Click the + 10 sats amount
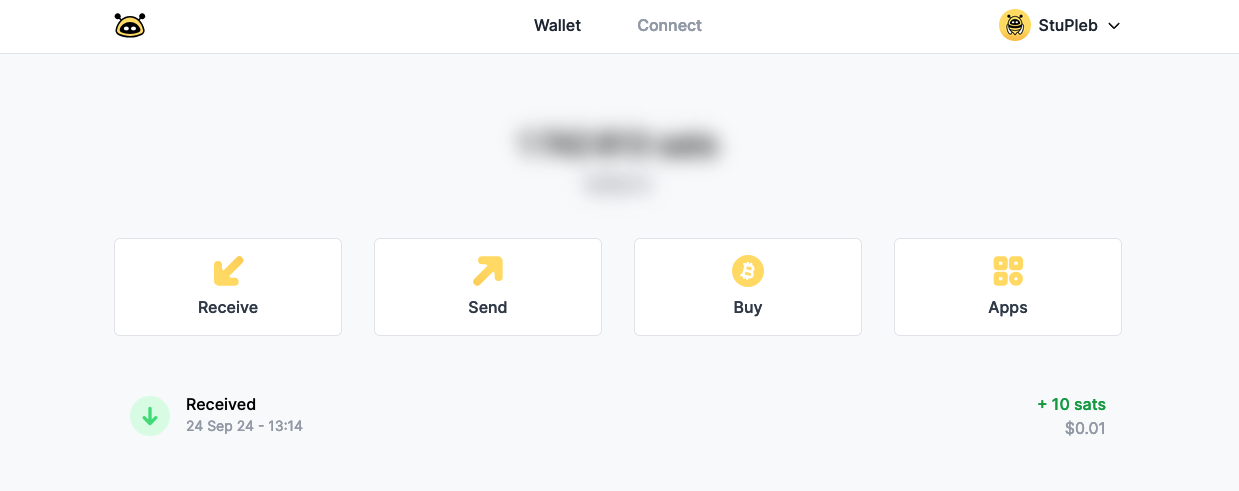Viewport: 1239px width, 491px height. [x=1071, y=404]
